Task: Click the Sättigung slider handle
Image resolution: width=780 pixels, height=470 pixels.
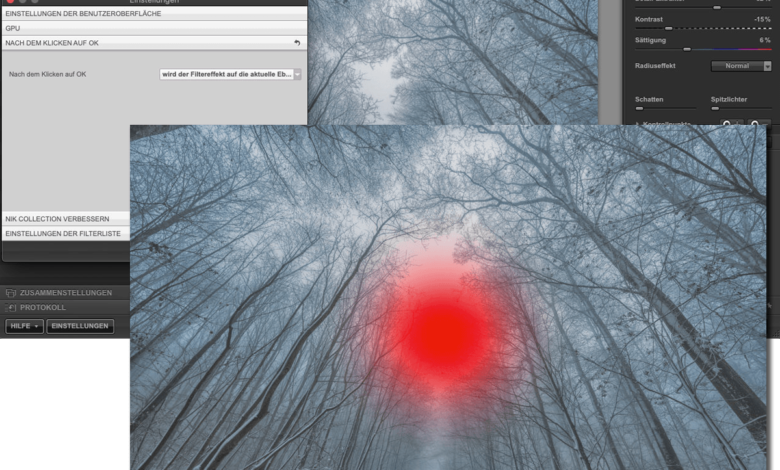Action: (x=687, y=50)
